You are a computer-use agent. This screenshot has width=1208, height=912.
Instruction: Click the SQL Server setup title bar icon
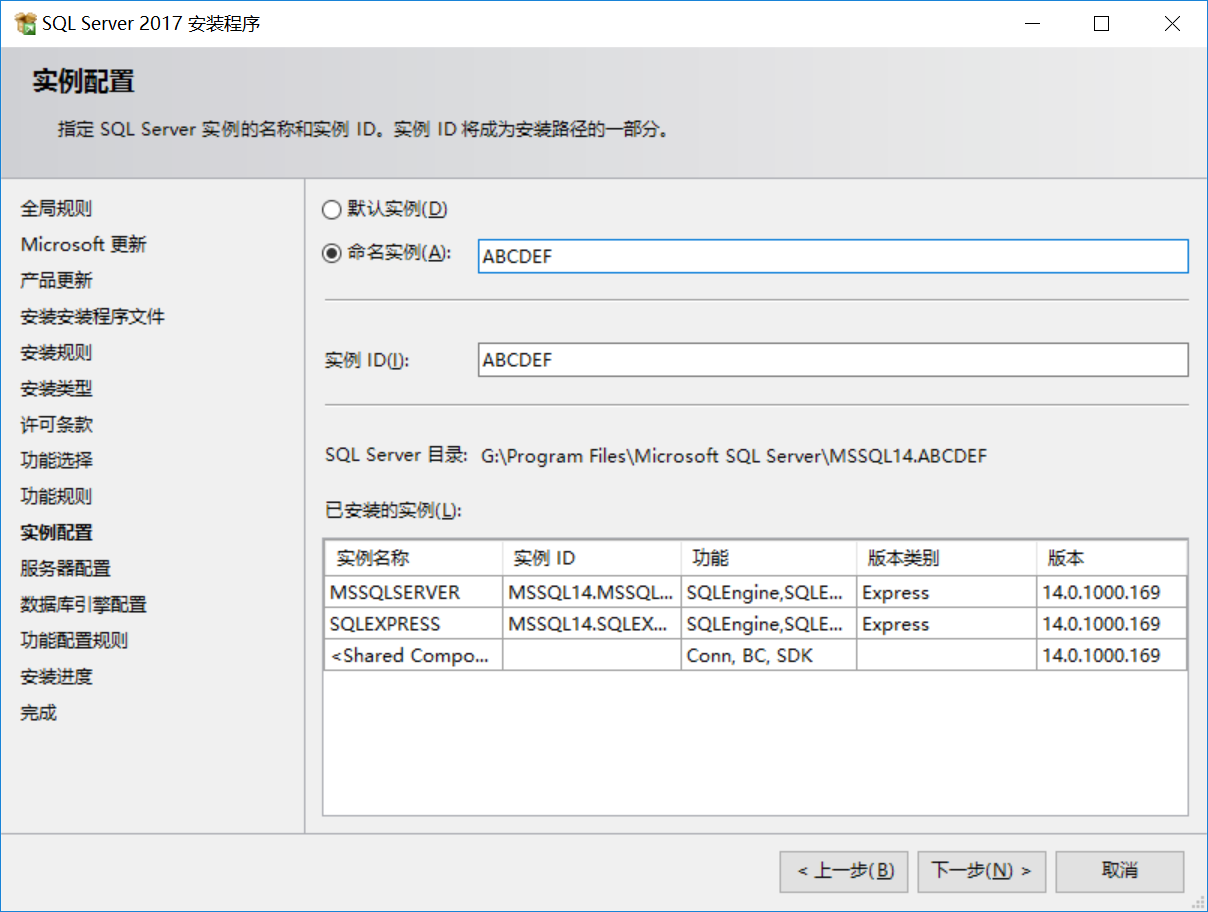tap(26, 23)
